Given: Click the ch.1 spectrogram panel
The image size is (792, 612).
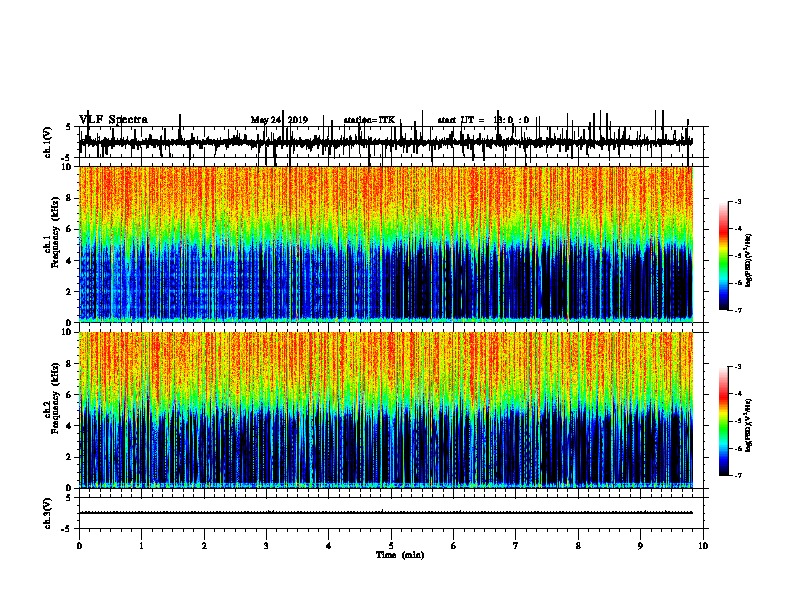Looking at the screenshot, I should pos(385,244).
